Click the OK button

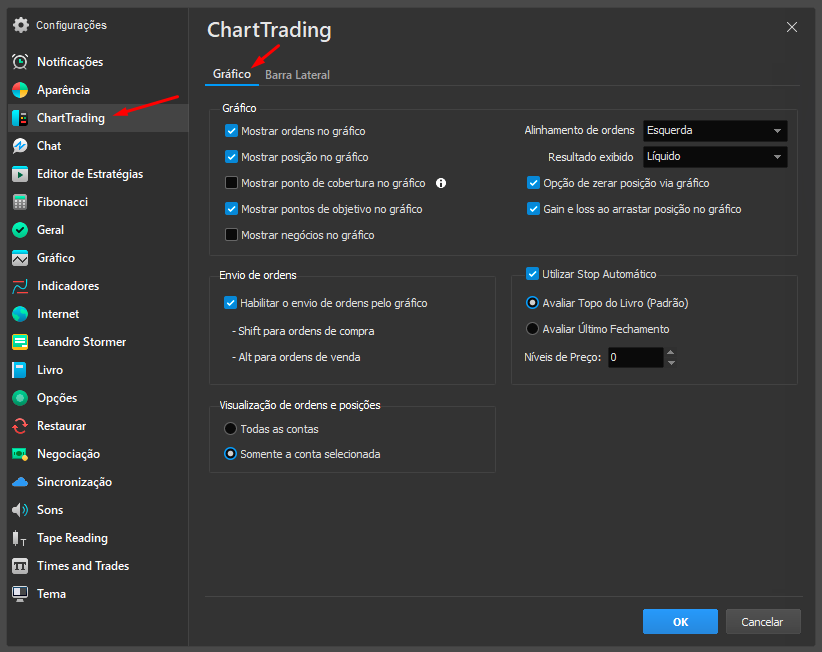click(680, 622)
